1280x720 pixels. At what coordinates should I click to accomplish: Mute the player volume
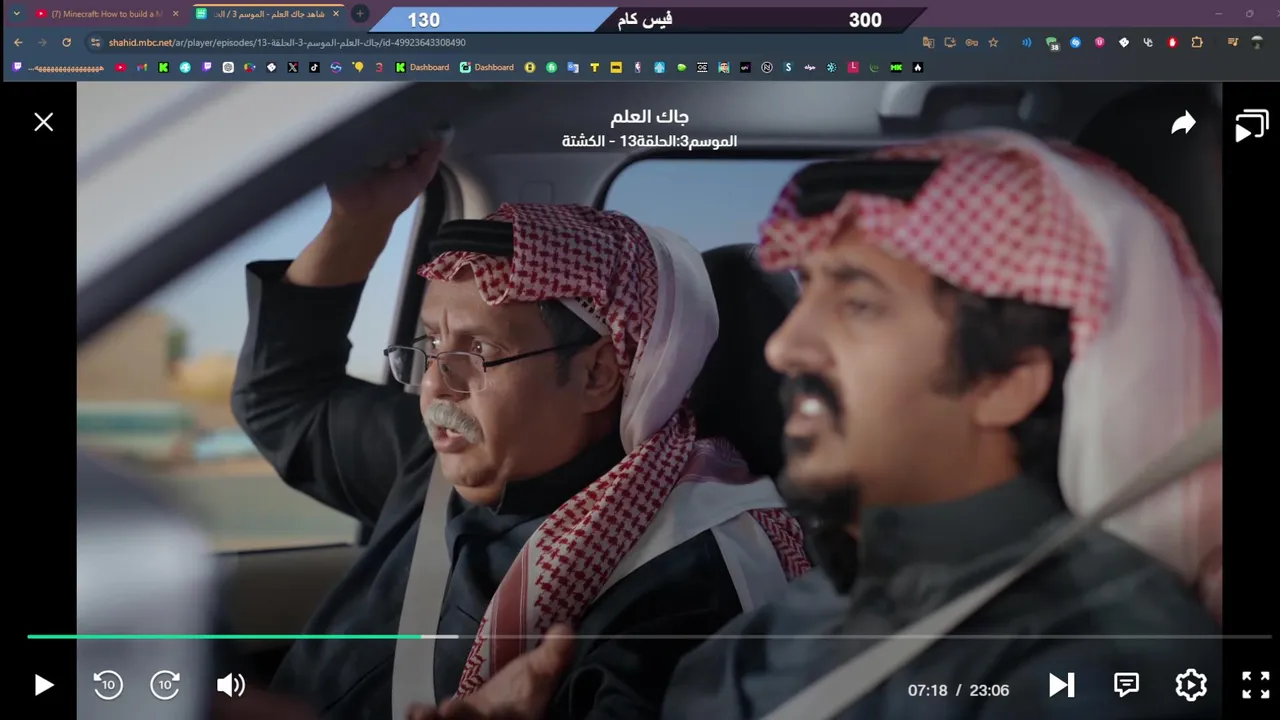(x=231, y=685)
